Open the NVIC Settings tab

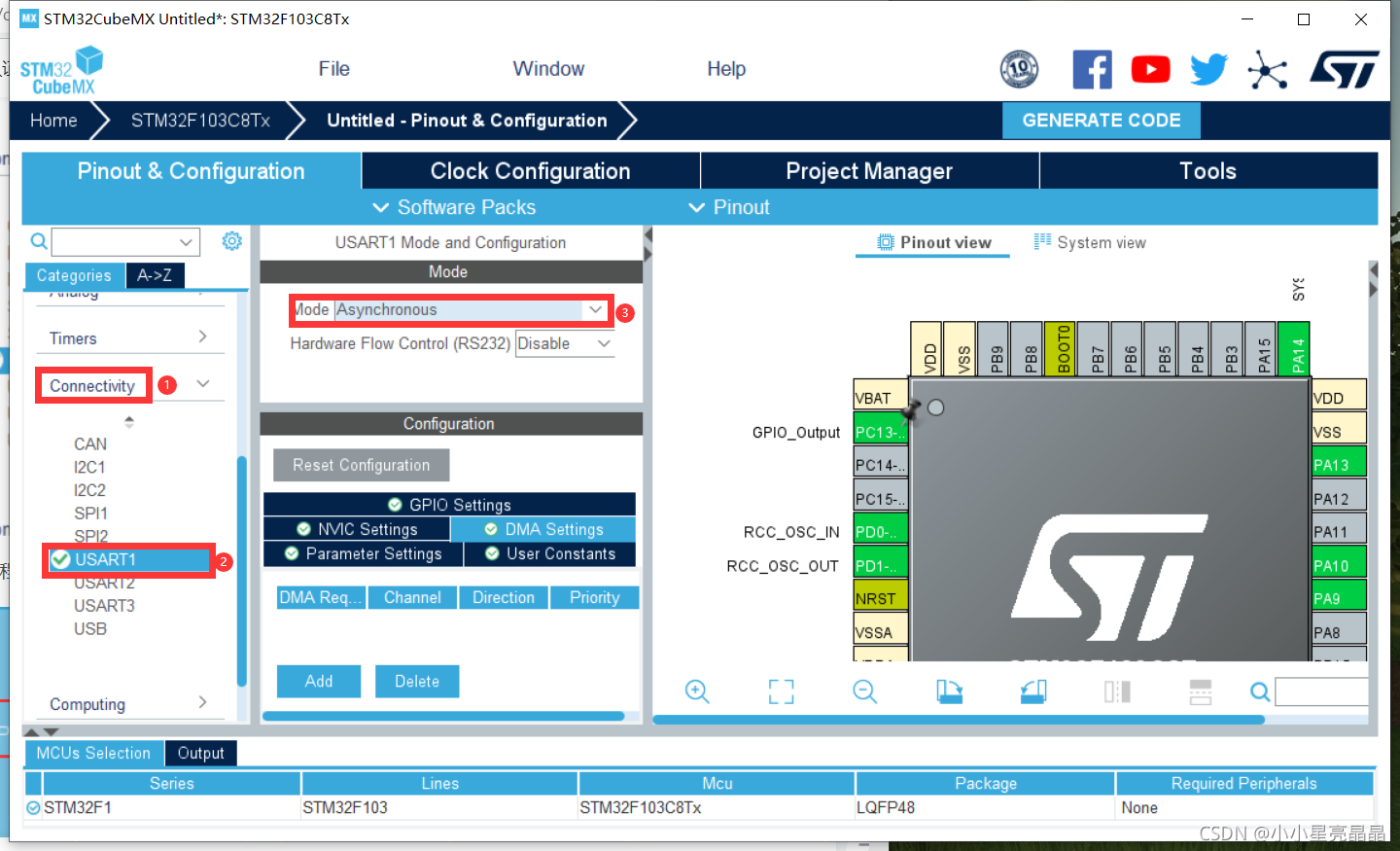click(357, 529)
